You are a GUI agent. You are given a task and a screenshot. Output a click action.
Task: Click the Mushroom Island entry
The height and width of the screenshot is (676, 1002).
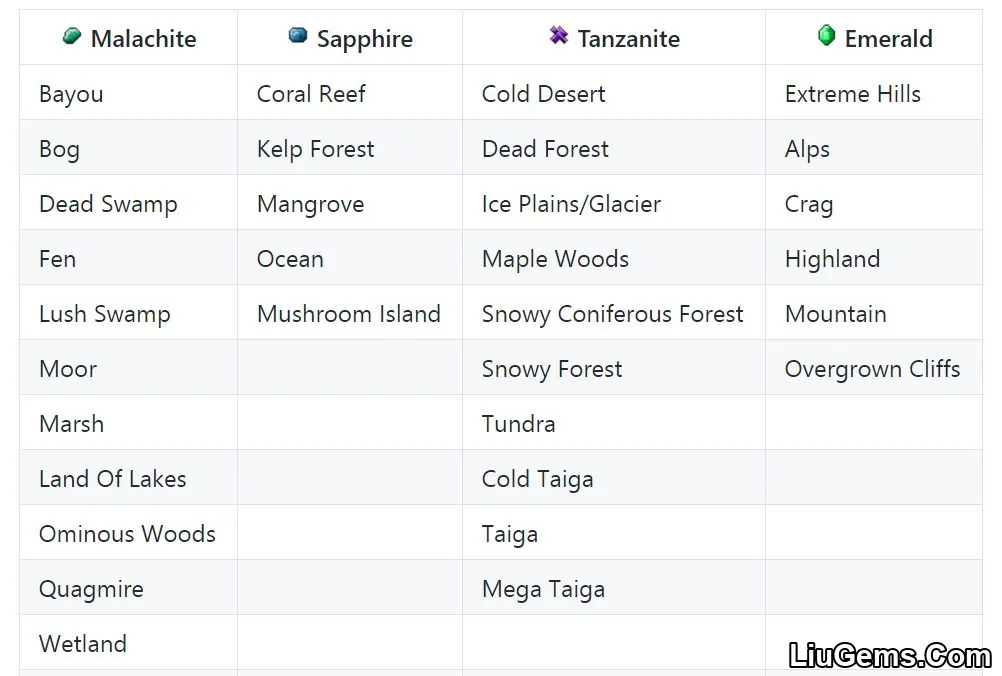pyautogui.click(x=349, y=314)
